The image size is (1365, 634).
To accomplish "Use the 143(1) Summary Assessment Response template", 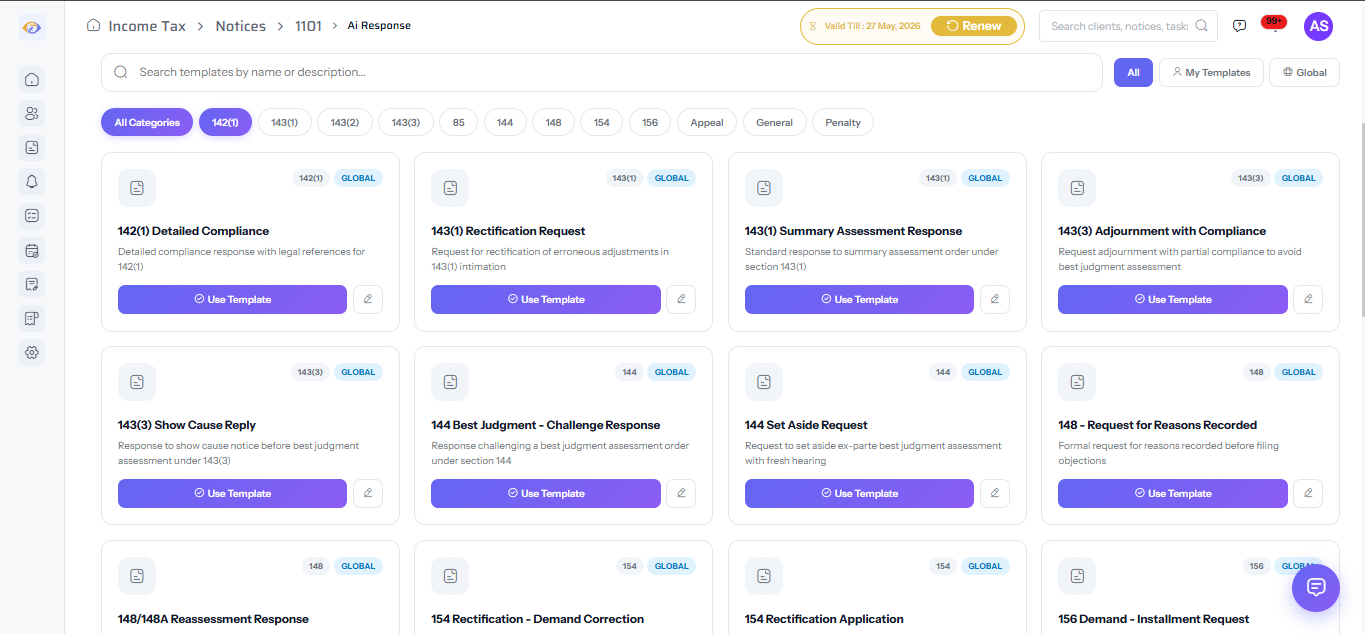I will (x=859, y=299).
